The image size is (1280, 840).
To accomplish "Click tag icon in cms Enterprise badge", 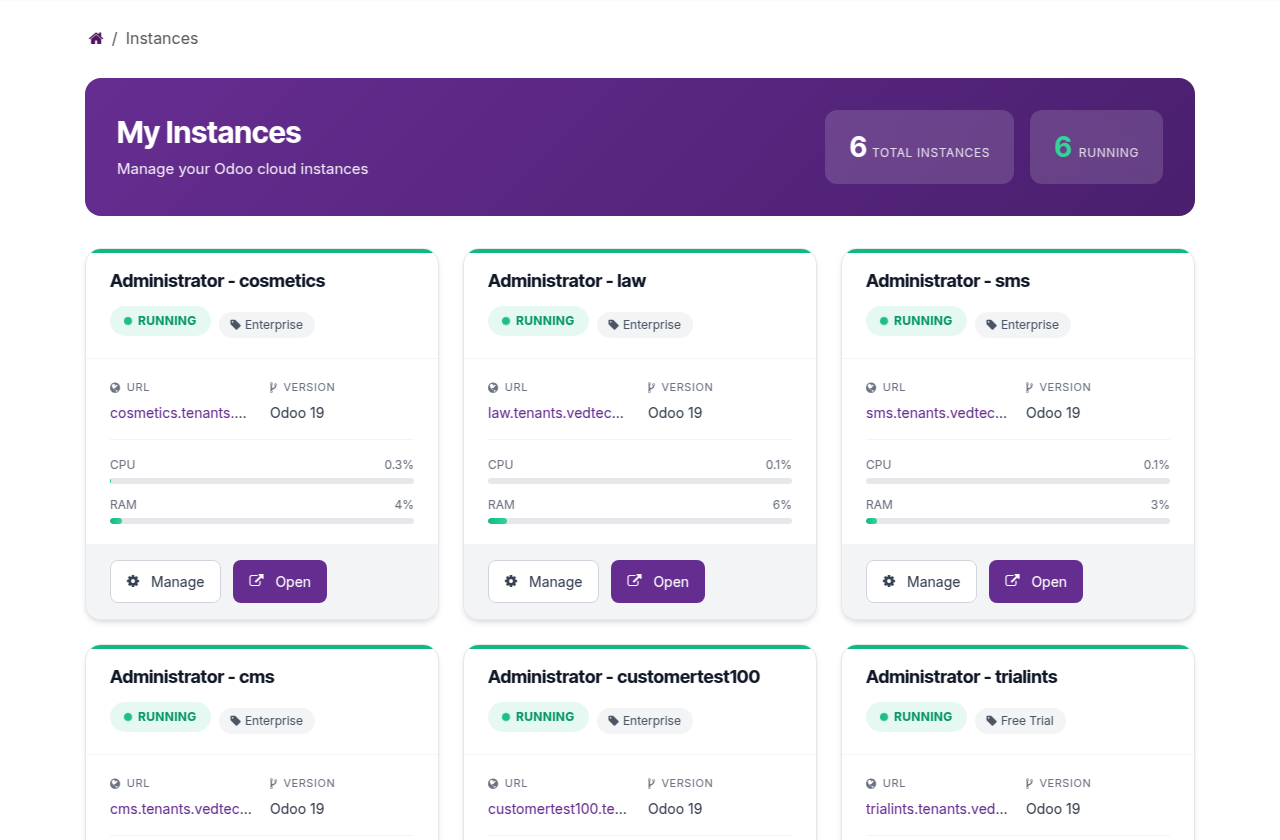I will 235,721.
